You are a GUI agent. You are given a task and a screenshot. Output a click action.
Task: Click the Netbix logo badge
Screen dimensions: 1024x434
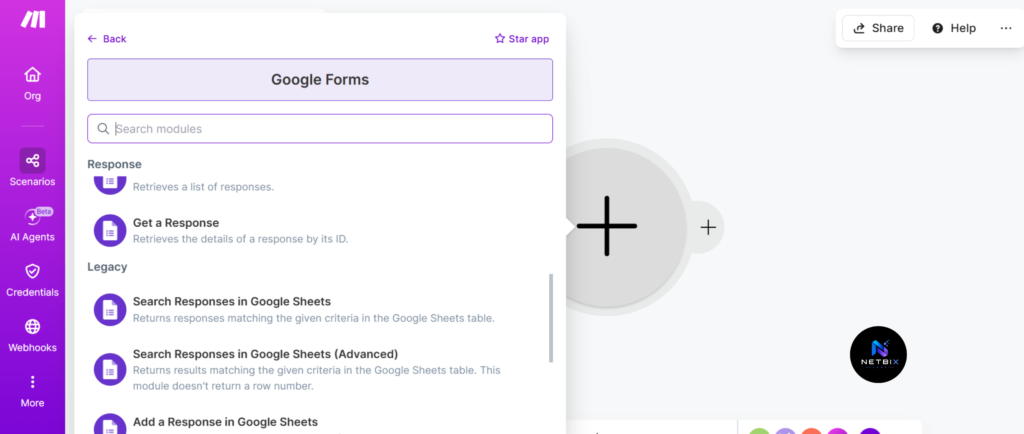[878, 354]
